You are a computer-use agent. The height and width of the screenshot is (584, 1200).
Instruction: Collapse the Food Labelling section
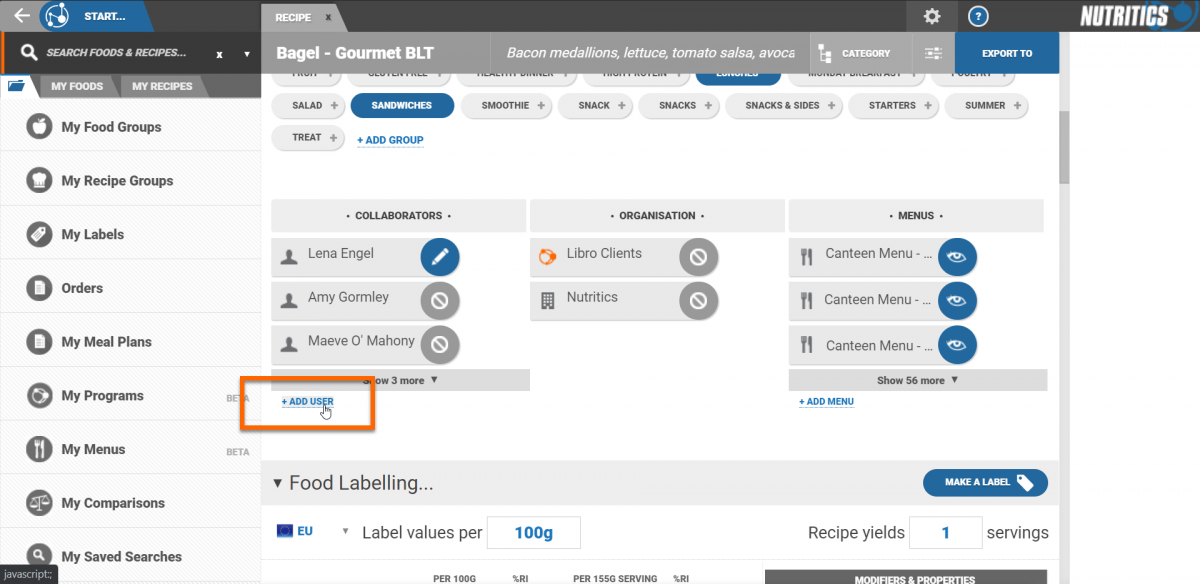pyautogui.click(x=278, y=484)
